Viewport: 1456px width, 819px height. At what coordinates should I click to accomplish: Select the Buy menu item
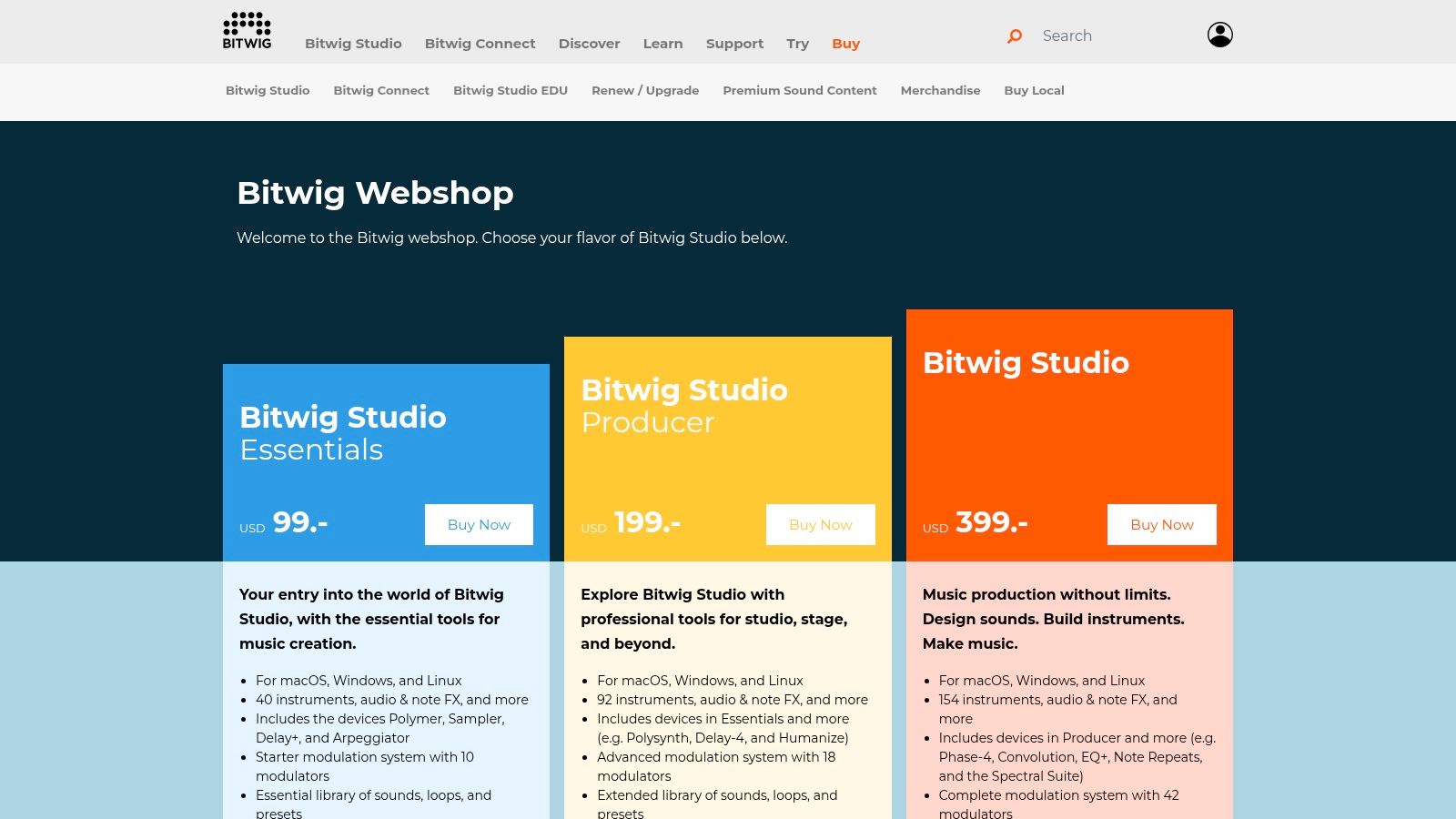(x=845, y=44)
